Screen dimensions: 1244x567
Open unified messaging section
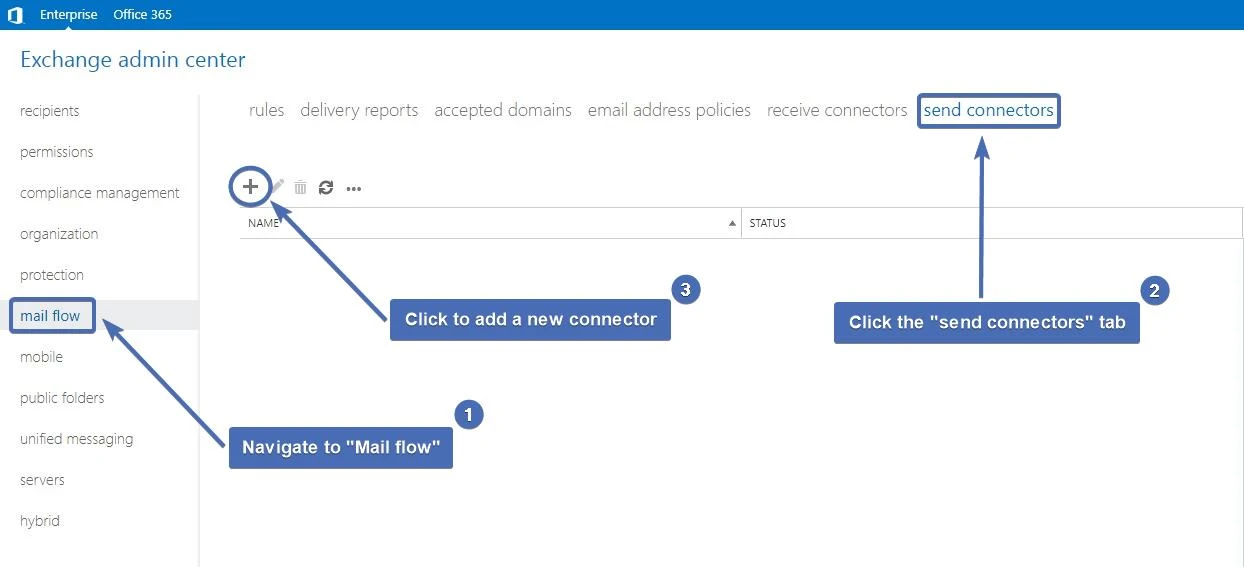[76, 439]
